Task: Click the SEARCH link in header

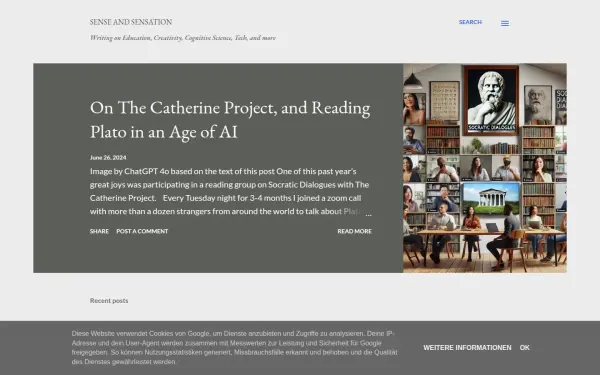Action: click(x=470, y=22)
